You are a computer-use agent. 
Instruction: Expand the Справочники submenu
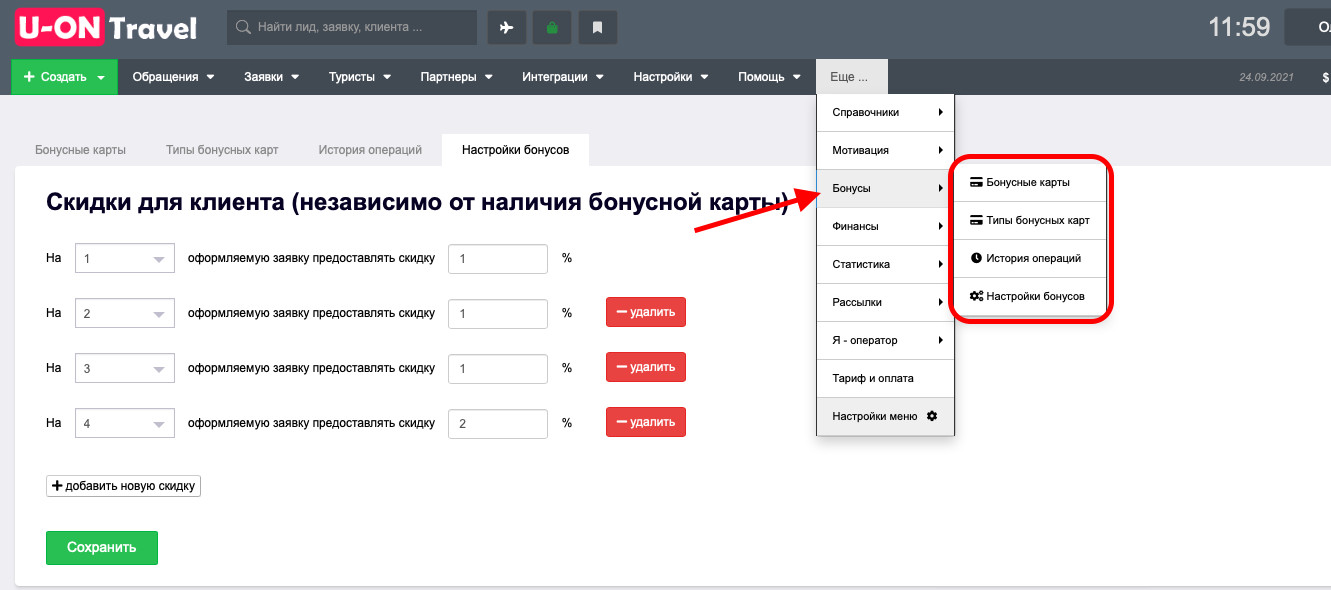pos(886,113)
